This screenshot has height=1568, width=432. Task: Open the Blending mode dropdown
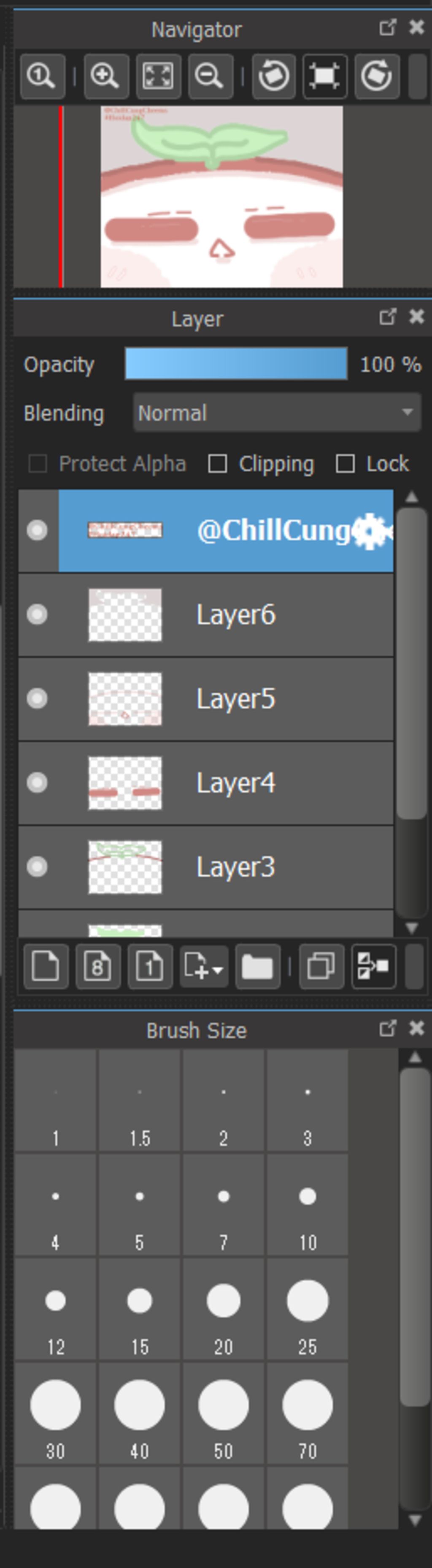(277, 413)
